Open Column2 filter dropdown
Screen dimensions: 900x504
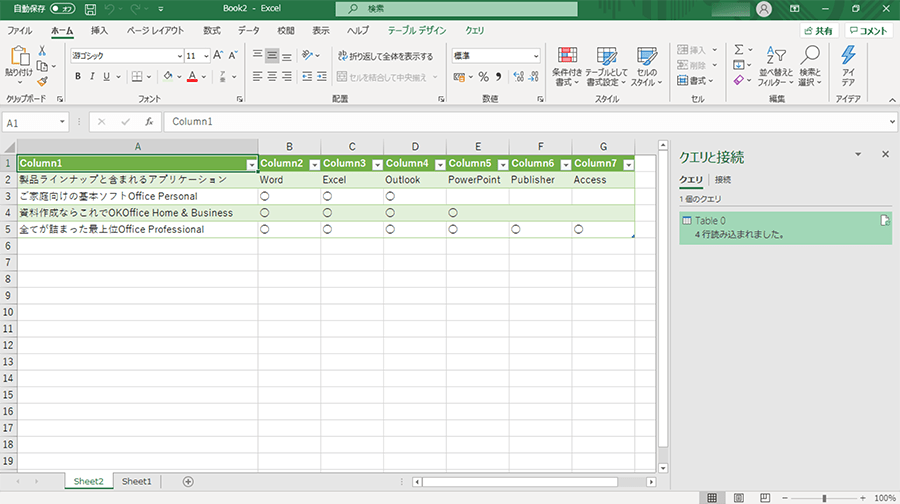315,165
